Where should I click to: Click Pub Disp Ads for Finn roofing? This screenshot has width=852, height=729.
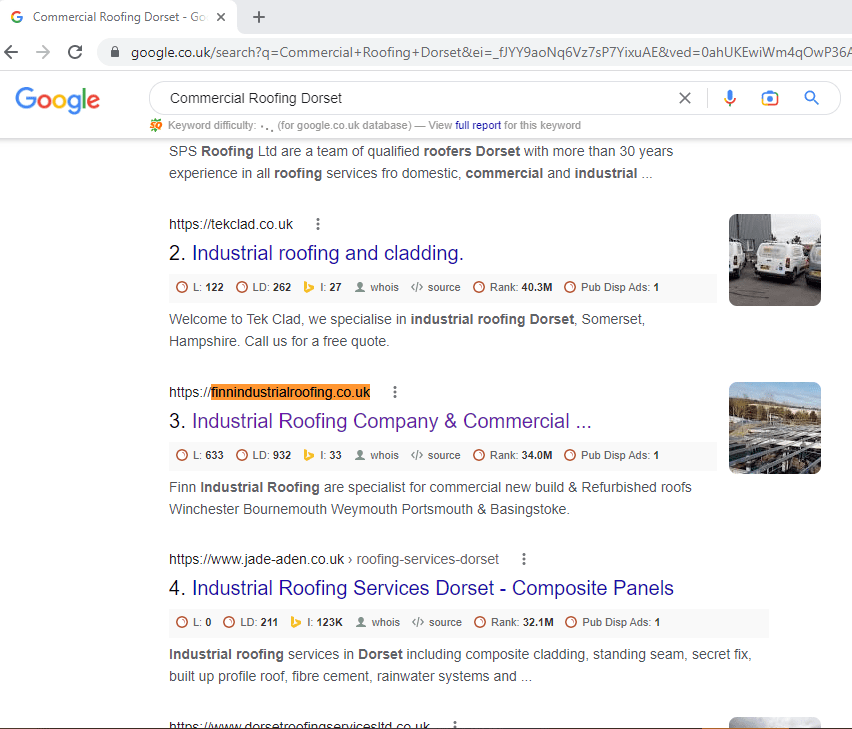(x=611, y=455)
